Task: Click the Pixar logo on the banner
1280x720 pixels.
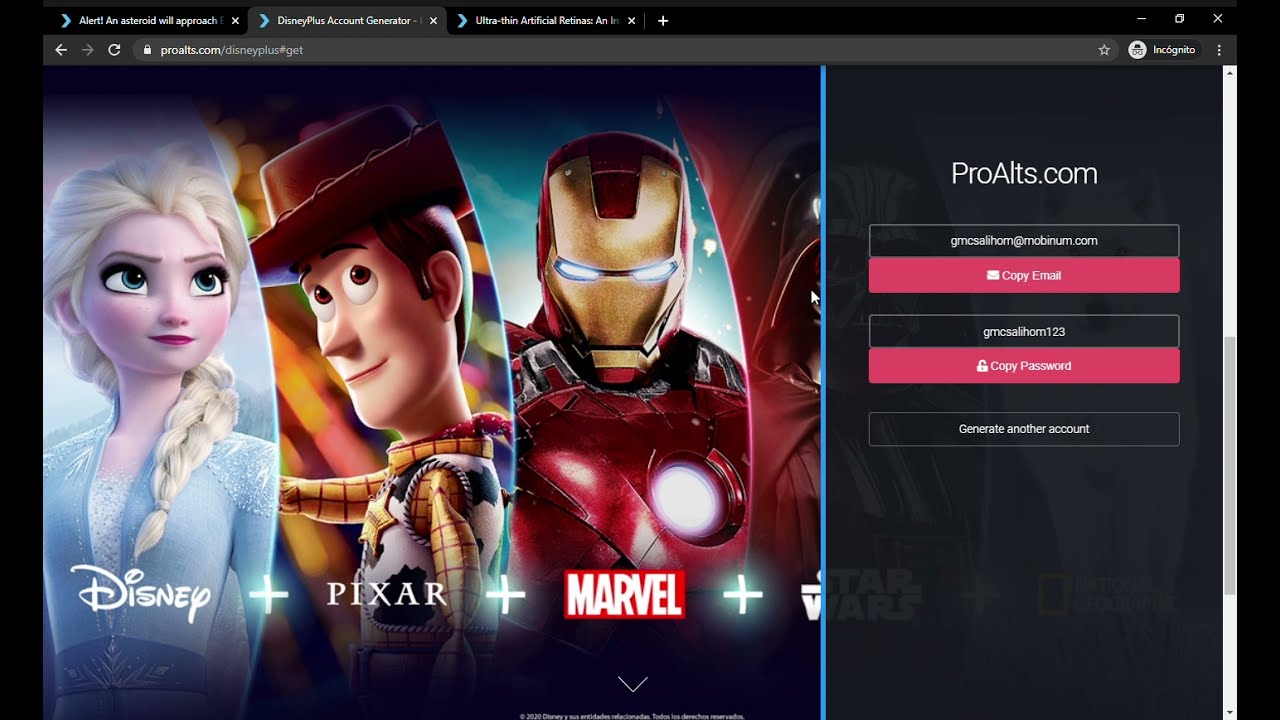Action: 386,594
